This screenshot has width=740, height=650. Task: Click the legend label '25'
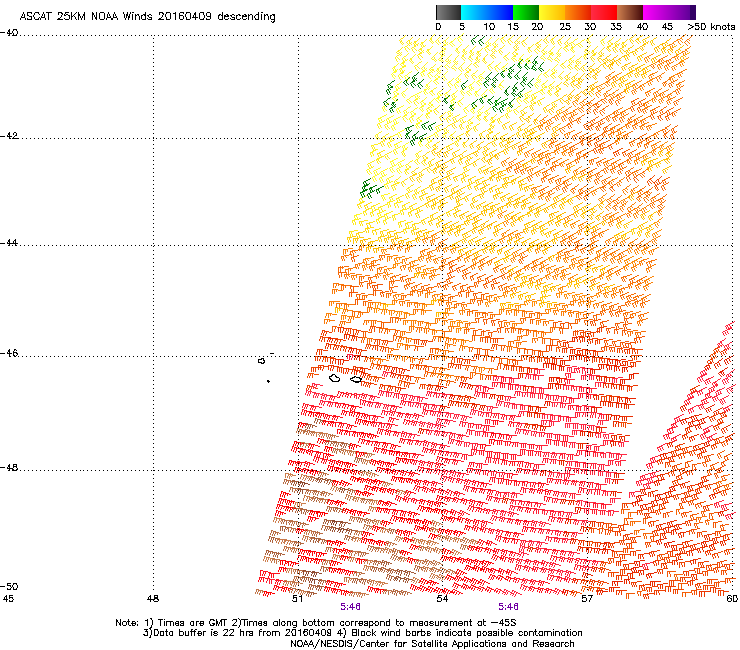[565, 27]
